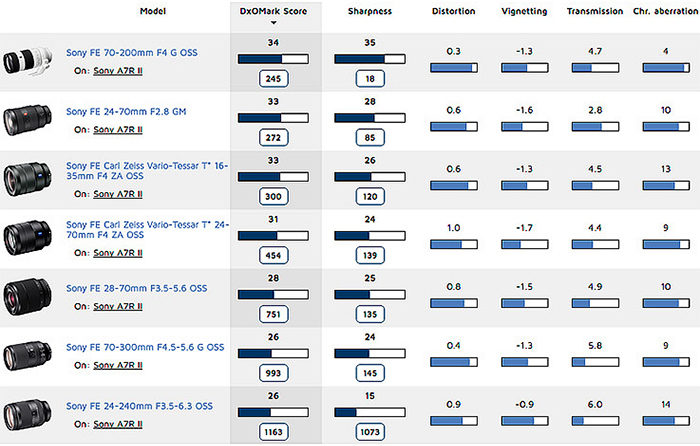Image resolution: width=700 pixels, height=446 pixels.
Task: Select the Distortion column header
Action: (453, 11)
